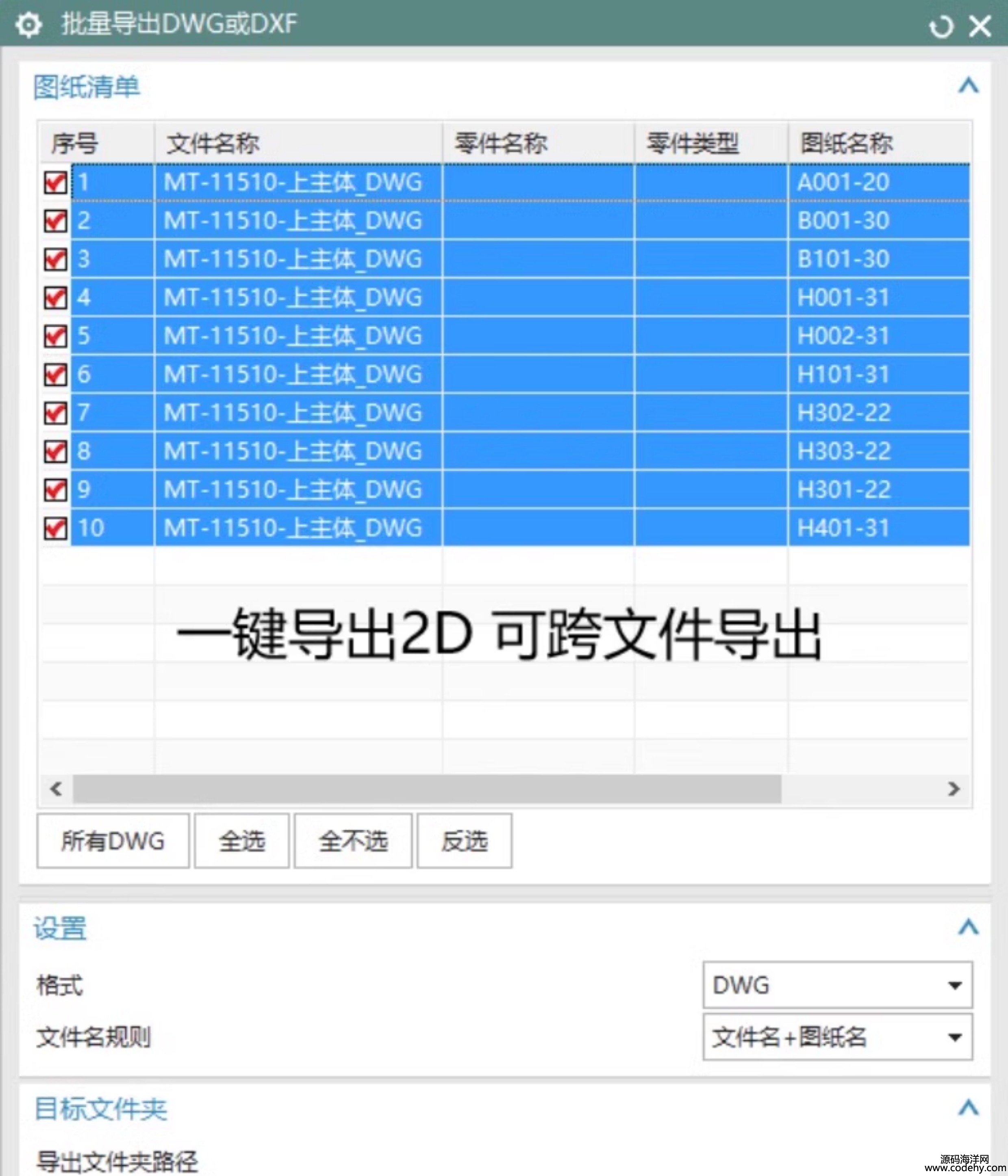Click sequence number 7 cell
This screenshot has height=1176, width=1008.
[x=112, y=413]
